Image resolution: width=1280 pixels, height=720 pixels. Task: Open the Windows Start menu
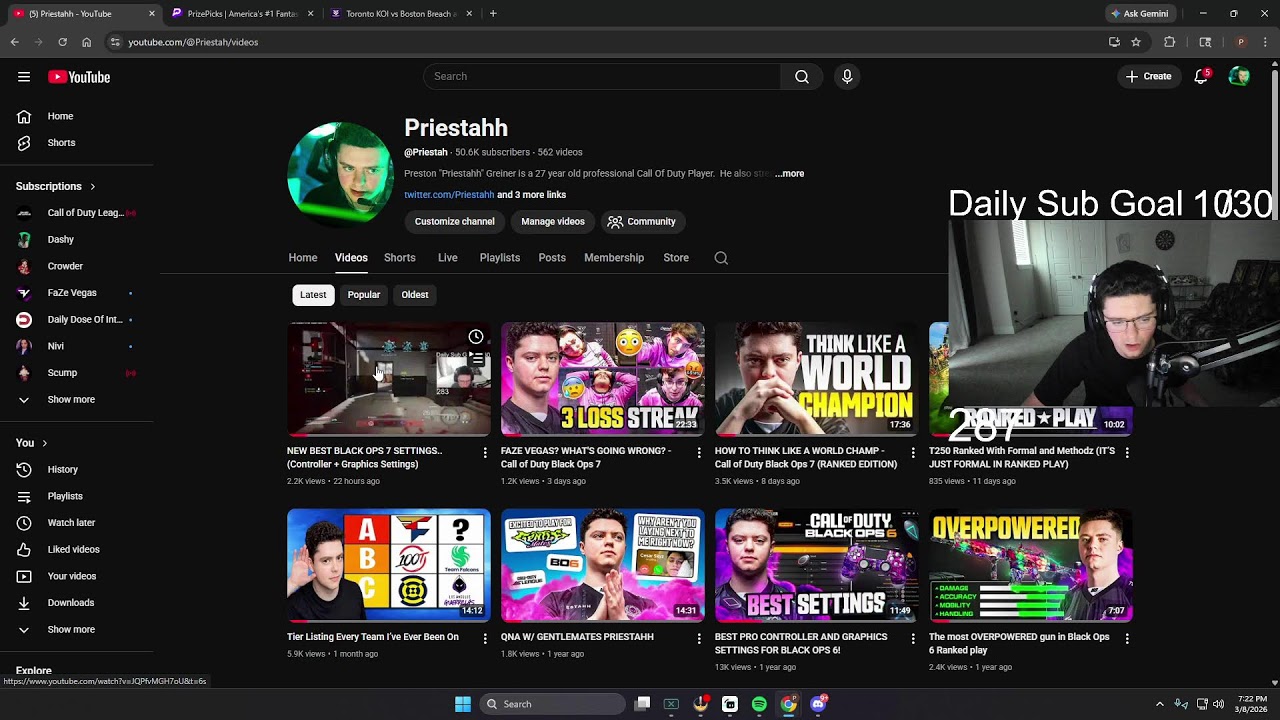(x=462, y=704)
